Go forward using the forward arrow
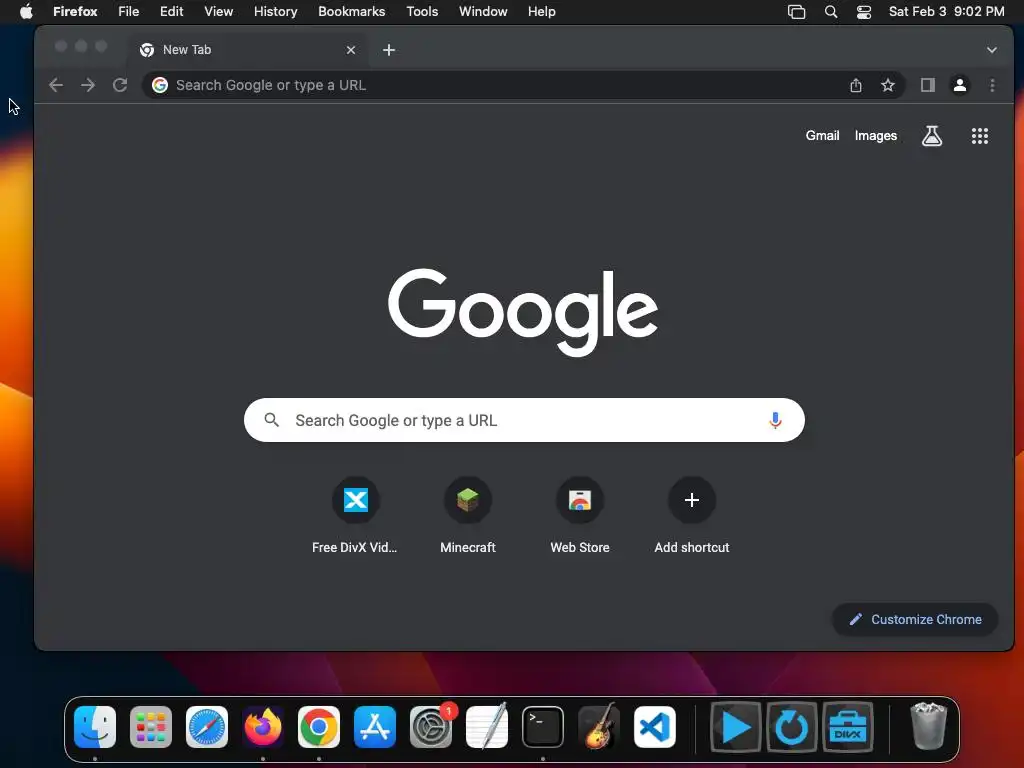1024x768 pixels. pyautogui.click(x=88, y=85)
